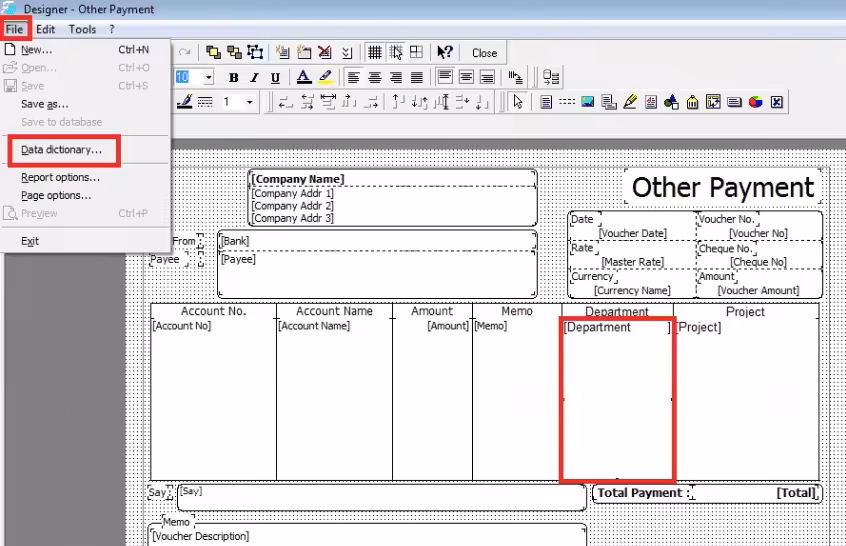Set text alignment to left
Screen dimensions: 846x546
pyautogui.click(x=353, y=78)
